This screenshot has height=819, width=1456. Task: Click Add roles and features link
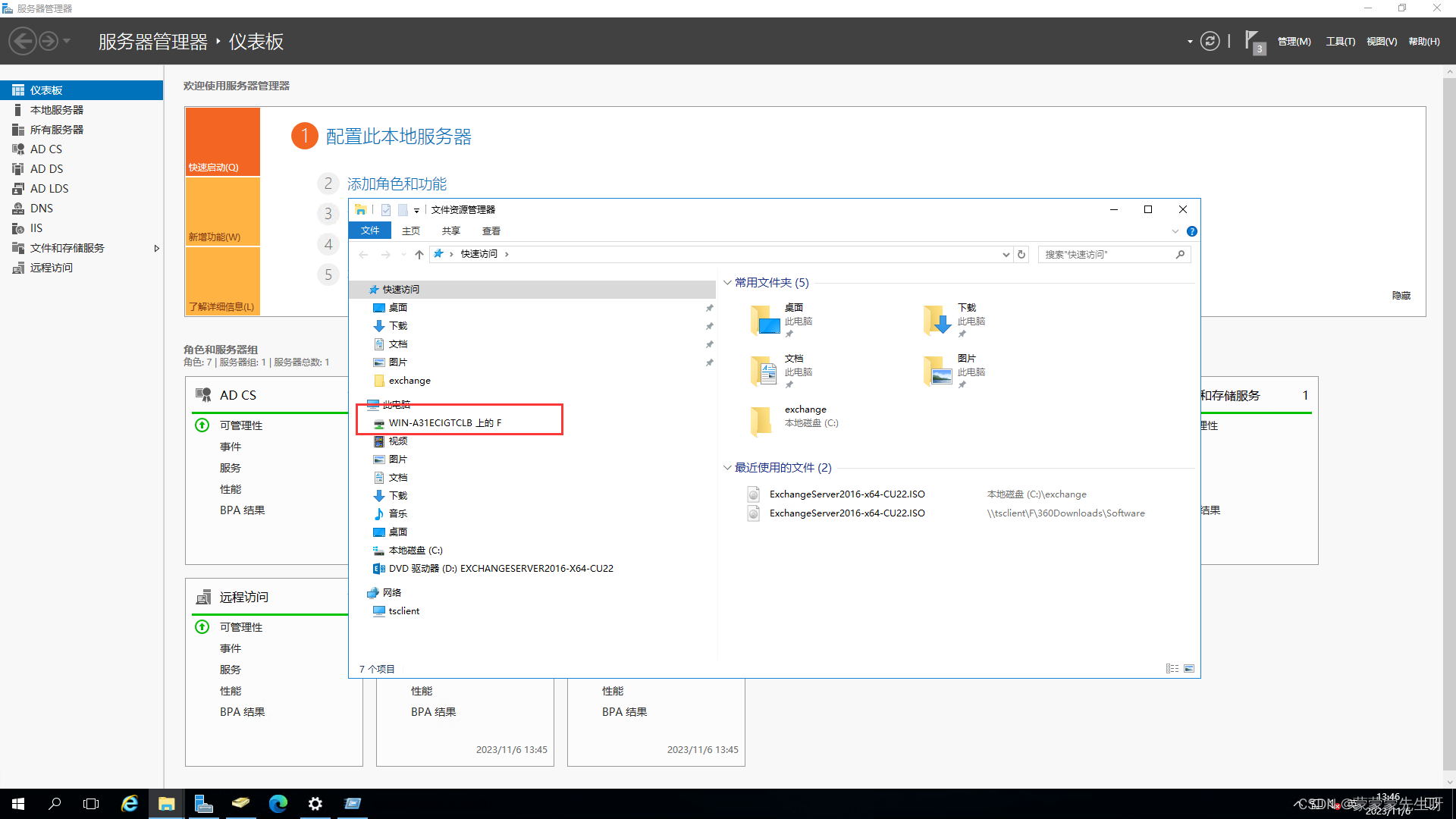[x=397, y=184]
